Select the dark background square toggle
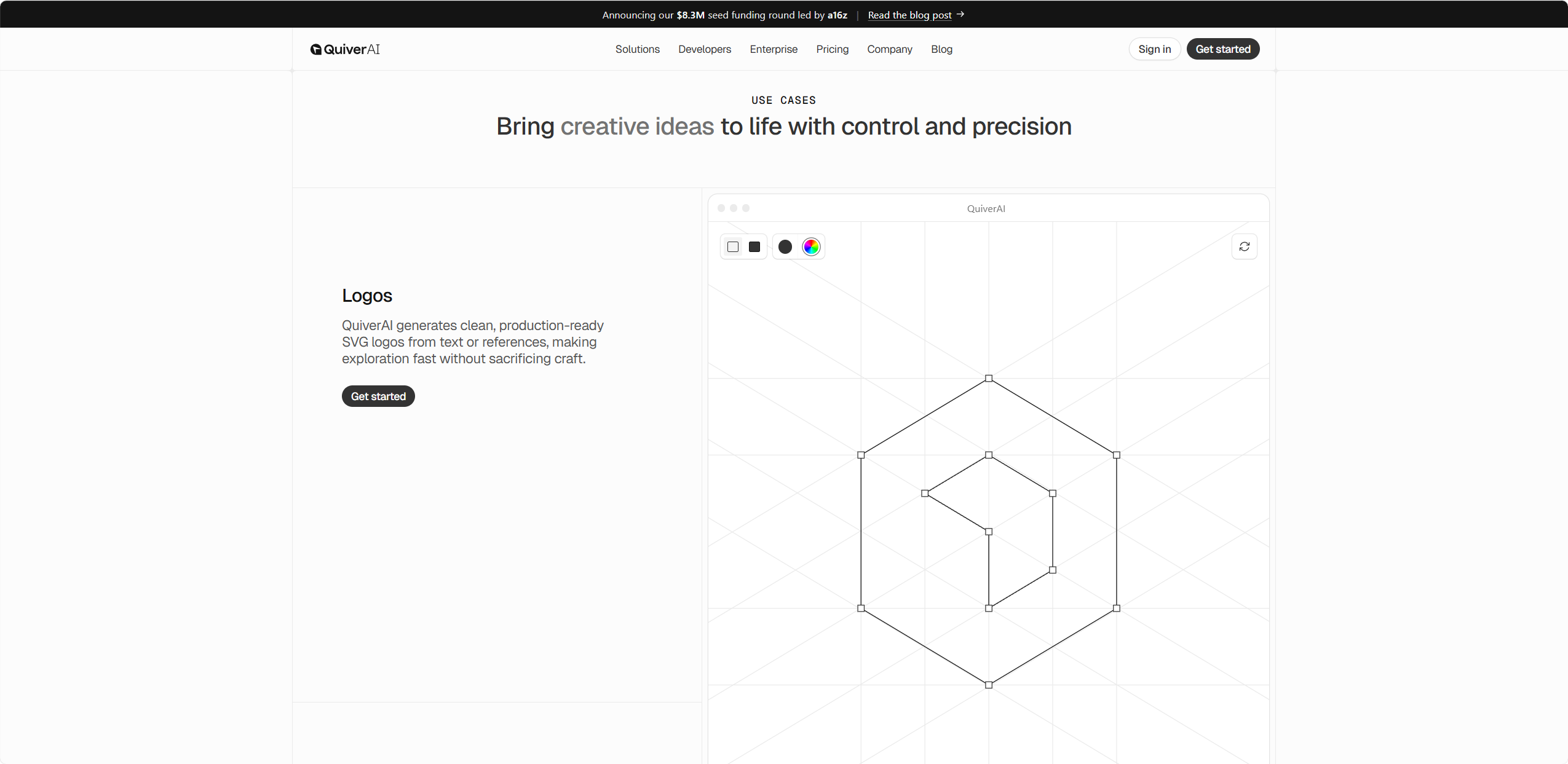Image resolution: width=1568 pixels, height=764 pixels. (754, 246)
